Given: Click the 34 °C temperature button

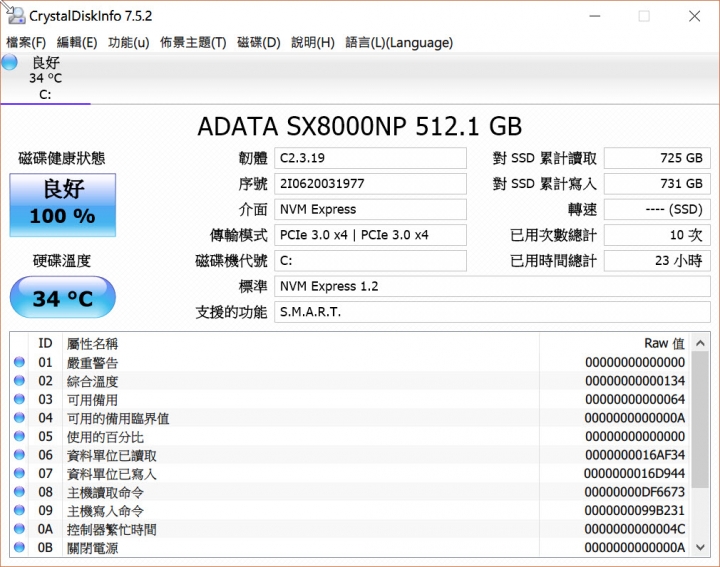Looking at the screenshot, I should point(62,297).
